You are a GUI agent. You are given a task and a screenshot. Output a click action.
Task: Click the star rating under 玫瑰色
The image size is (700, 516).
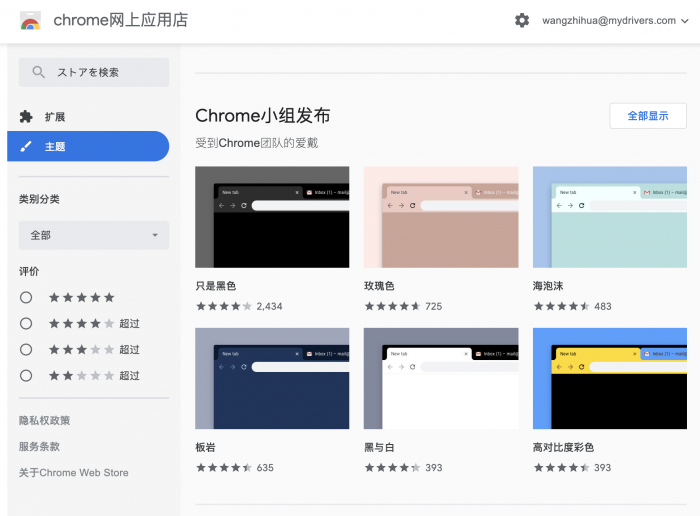point(393,306)
